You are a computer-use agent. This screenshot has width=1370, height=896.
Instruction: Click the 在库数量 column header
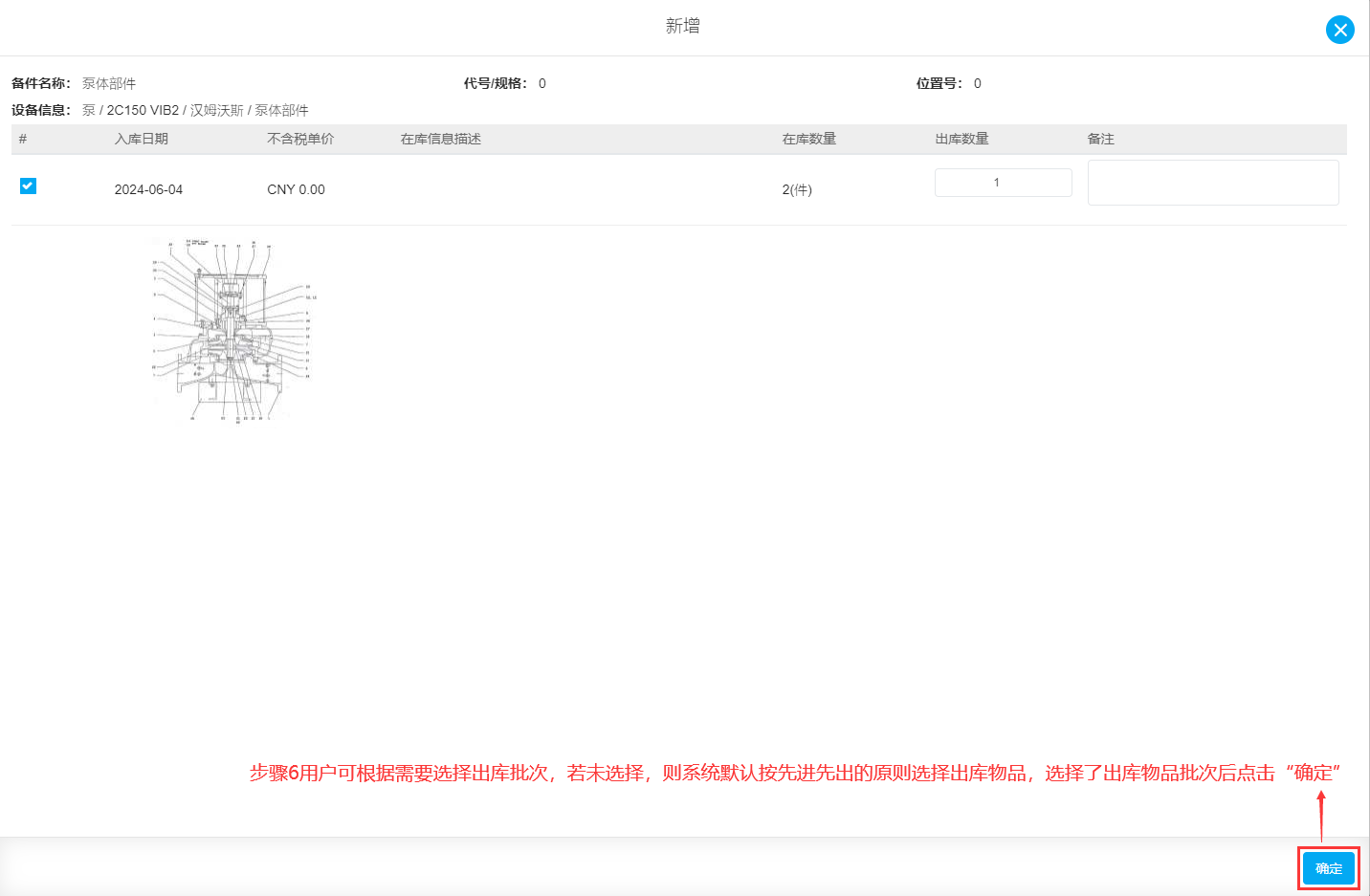(x=809, y=139)
